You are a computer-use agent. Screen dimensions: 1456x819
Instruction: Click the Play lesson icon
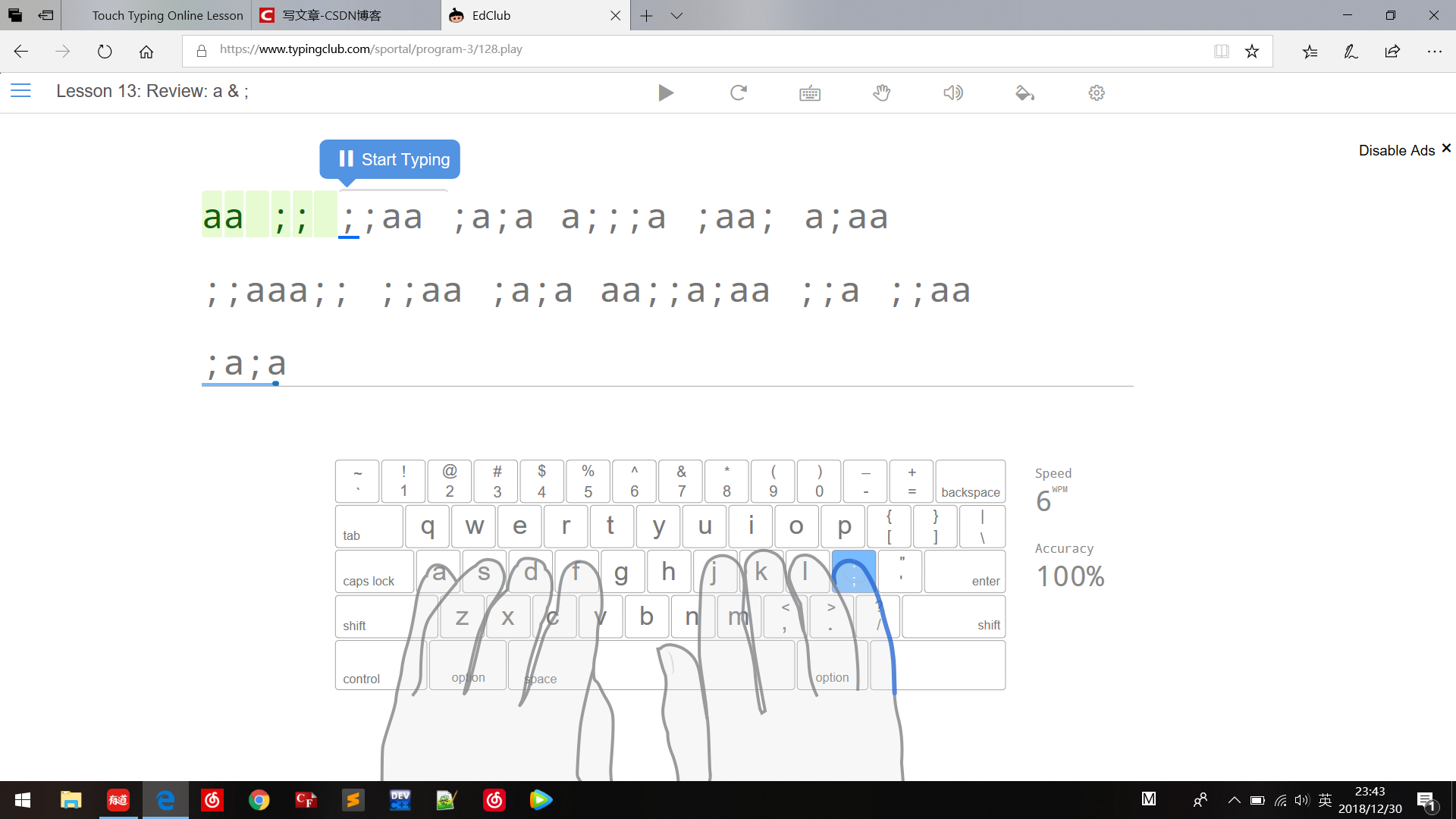tap(666, 93)
